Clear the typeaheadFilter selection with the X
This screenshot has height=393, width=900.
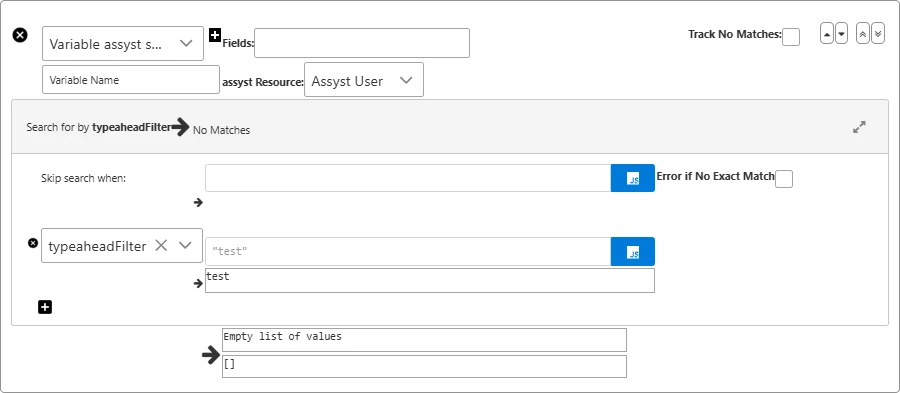coord(161,246)
